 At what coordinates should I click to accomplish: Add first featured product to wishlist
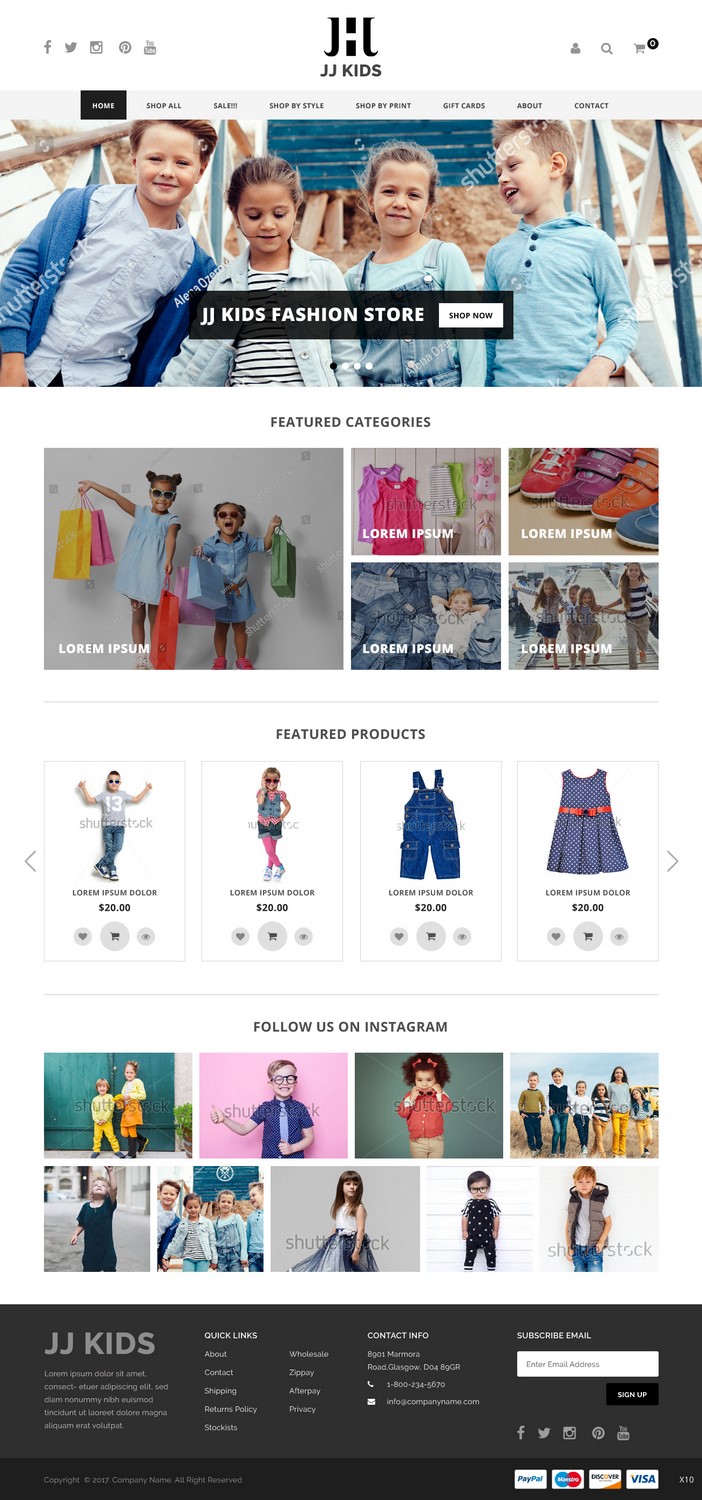pyautogui.click(x=83, y=937)
